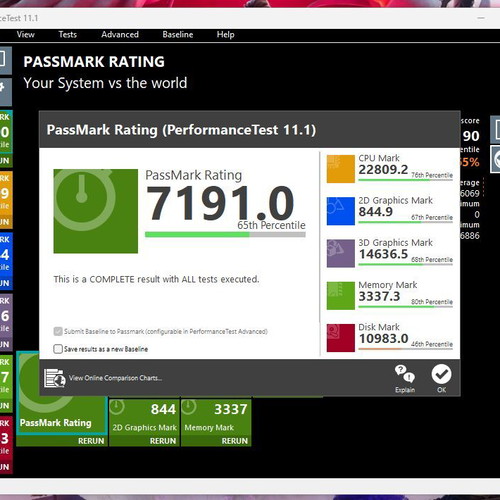This screenshot has width=500, height=500.
Task: Click the blue 2D Graphics Mark icon
Action: [340, 211]
